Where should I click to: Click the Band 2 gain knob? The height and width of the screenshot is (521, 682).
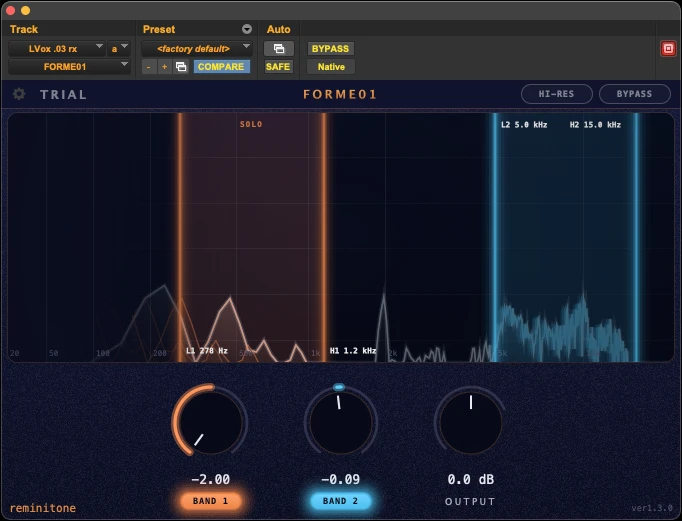pyautogui.click(x=341, y=422)
